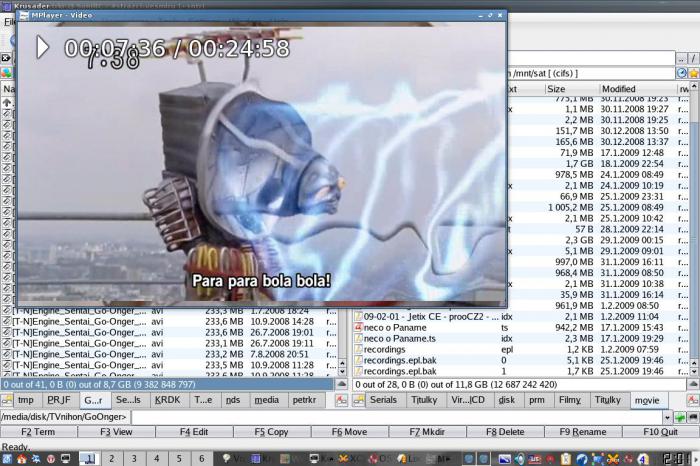Click the F2 Term button
This screenshot has height=466, width=700.
click(38, 432)
